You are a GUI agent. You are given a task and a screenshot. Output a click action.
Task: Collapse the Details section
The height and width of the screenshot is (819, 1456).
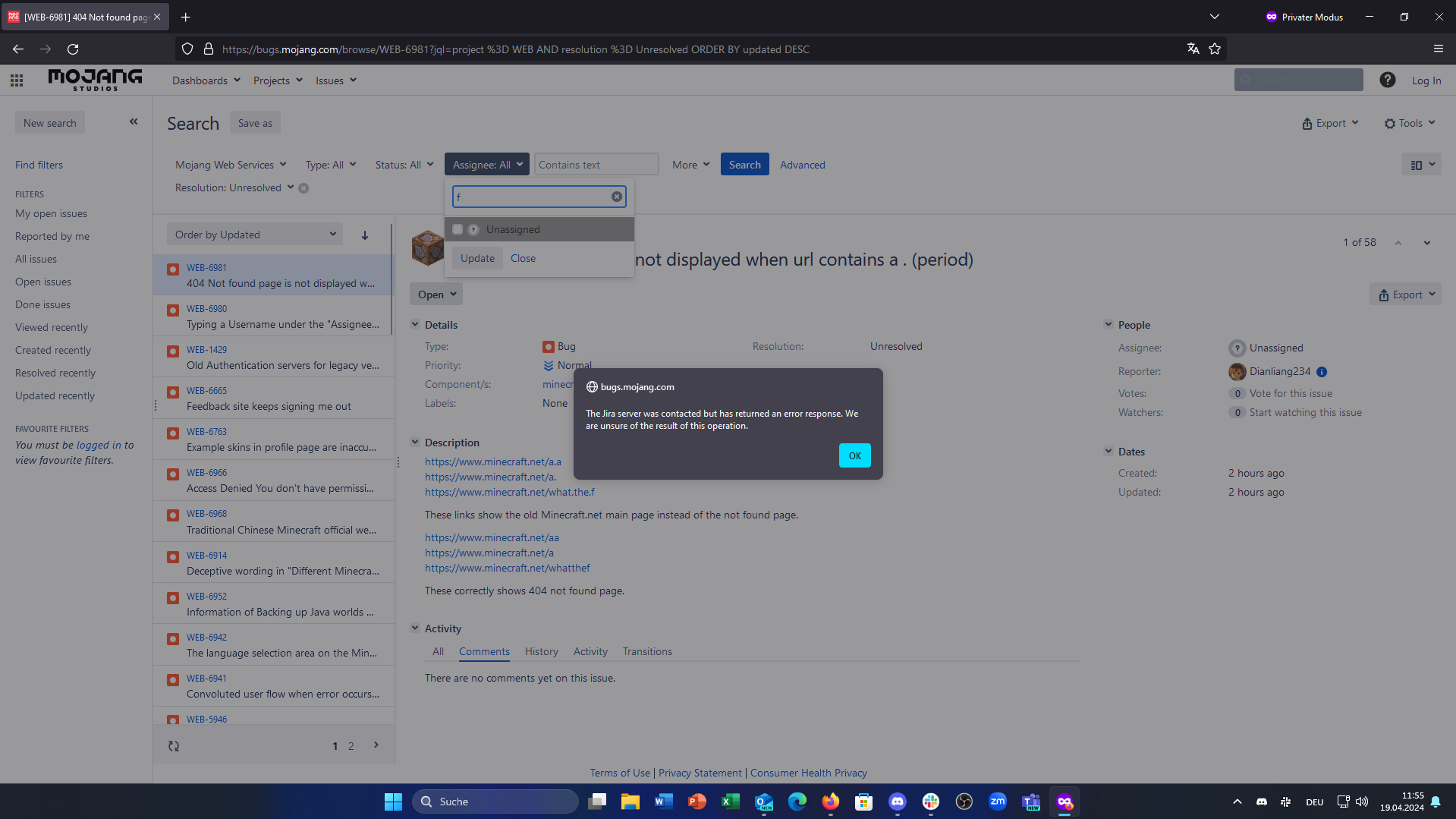coord(415,325)
